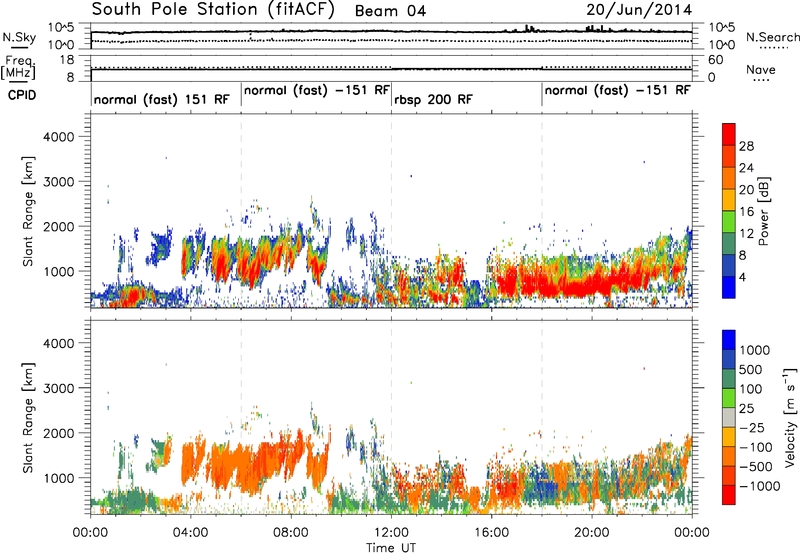This screenshot has width=800, height=554.
Task: Click the green segment of the power color bar
Action: tap(729, 222)
